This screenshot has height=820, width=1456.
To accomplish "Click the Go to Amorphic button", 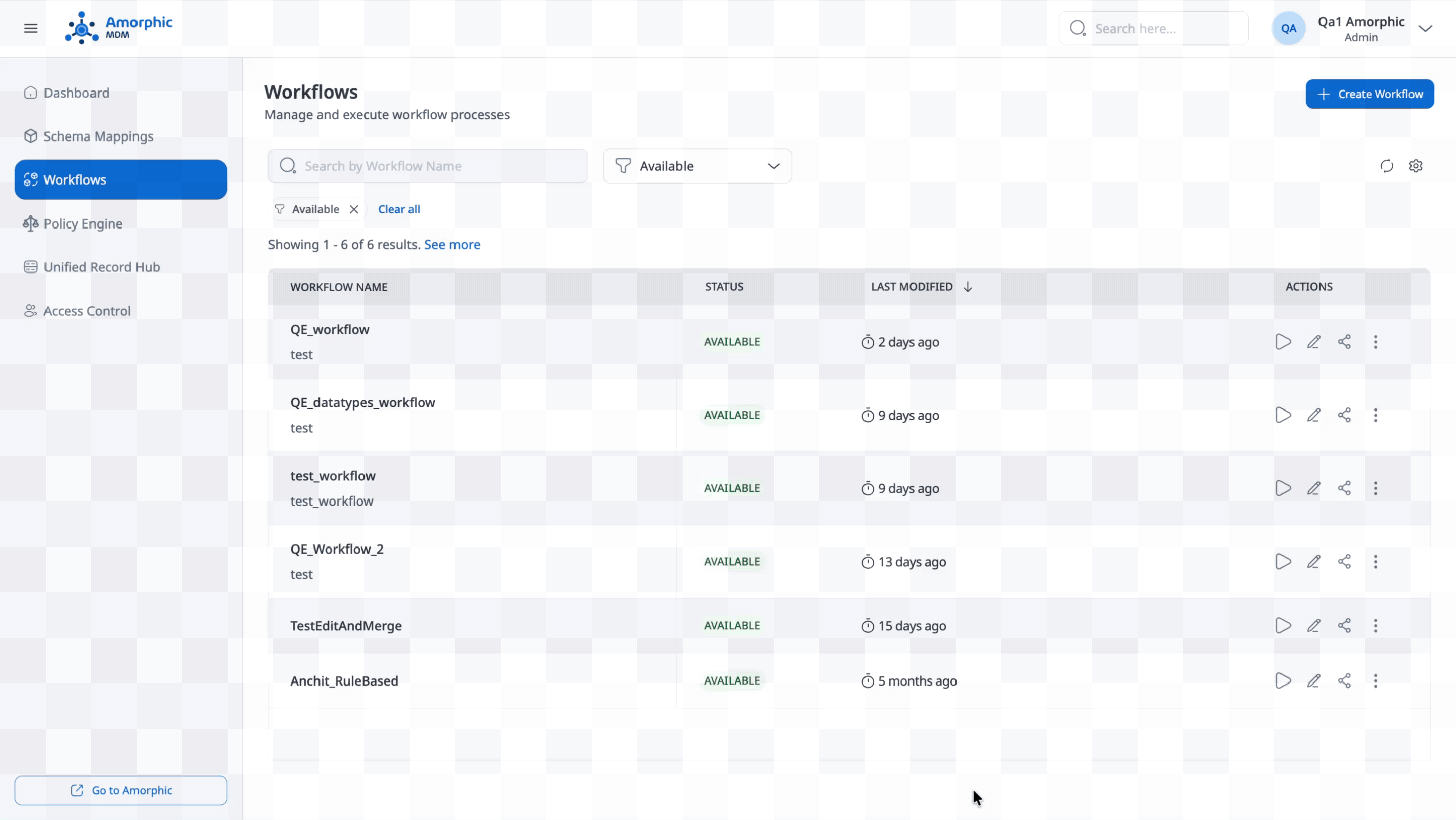I will point(121,791).
